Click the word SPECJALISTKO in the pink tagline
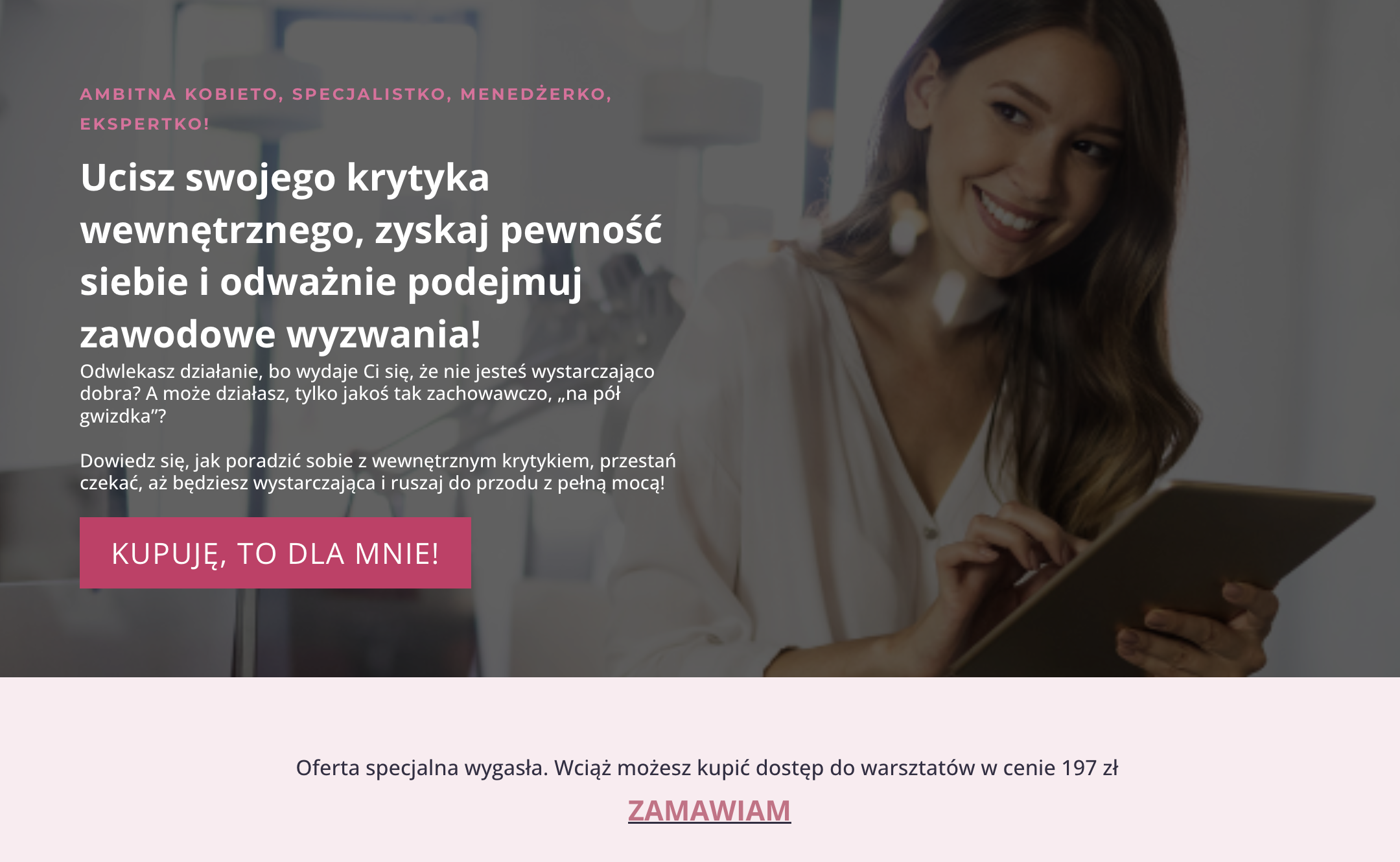Image resolution: width=1400 pixels, height=862 pixels. pos(369,94)
